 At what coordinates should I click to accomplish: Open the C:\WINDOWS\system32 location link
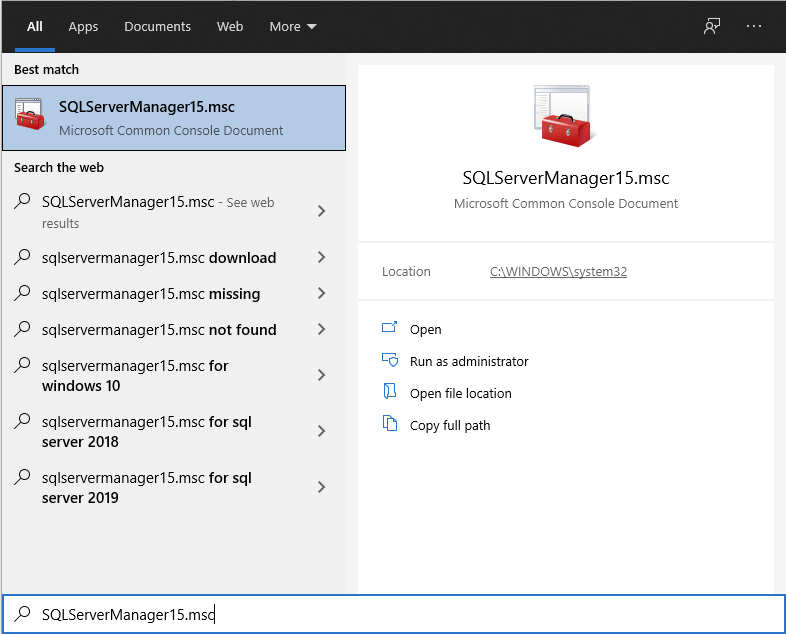pyautogui.click(x=558, y=272)
